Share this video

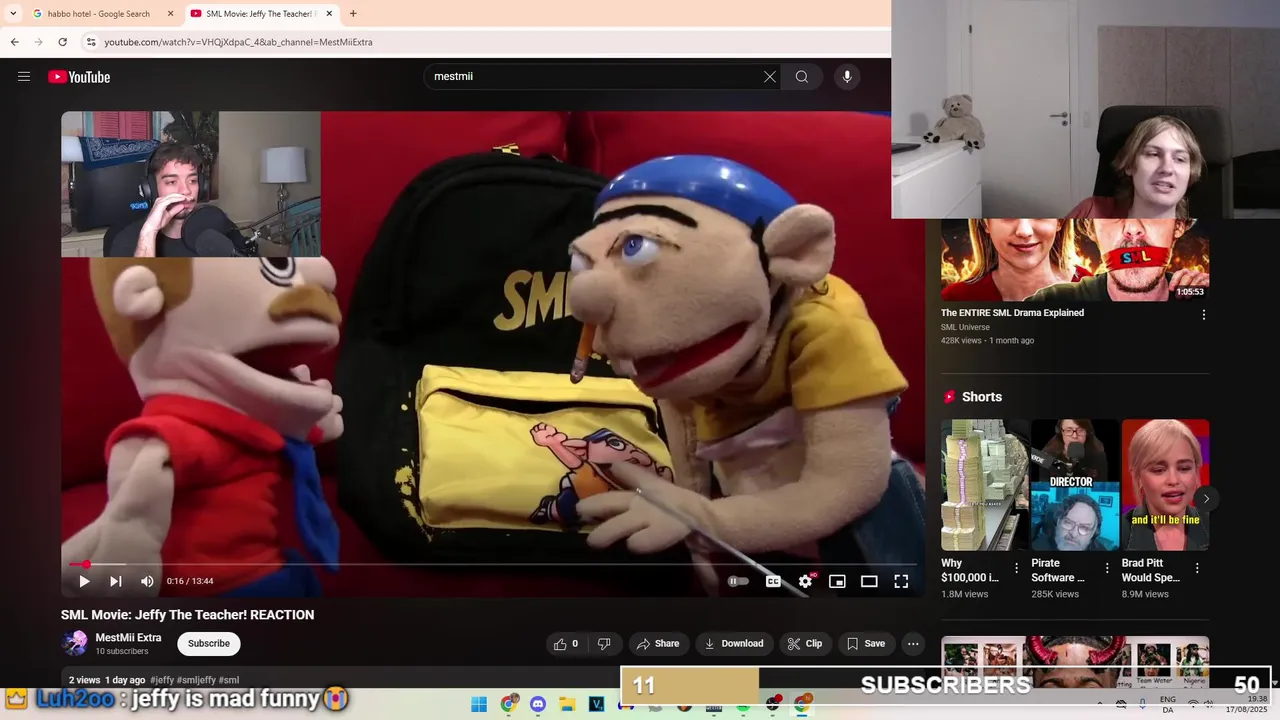click(x=658, y=644)
